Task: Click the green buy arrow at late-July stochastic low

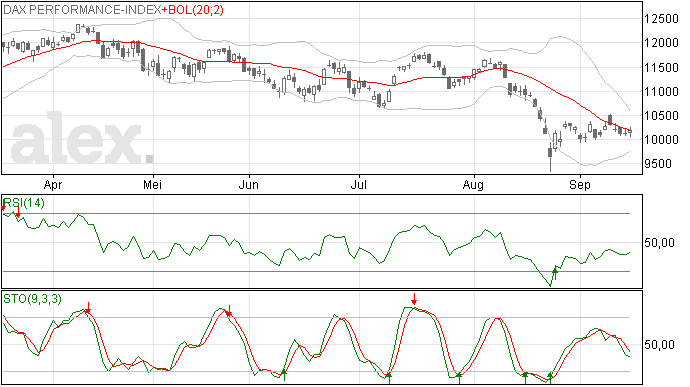Action: [459, 378]
